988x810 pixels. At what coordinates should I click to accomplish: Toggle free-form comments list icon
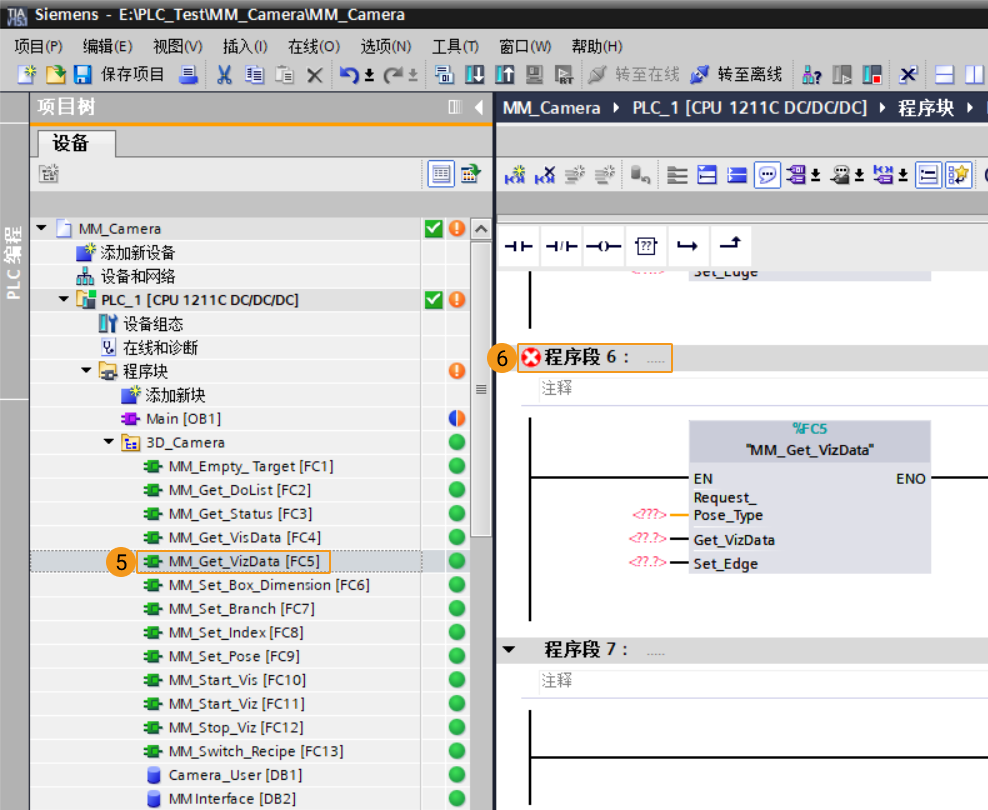929,175
